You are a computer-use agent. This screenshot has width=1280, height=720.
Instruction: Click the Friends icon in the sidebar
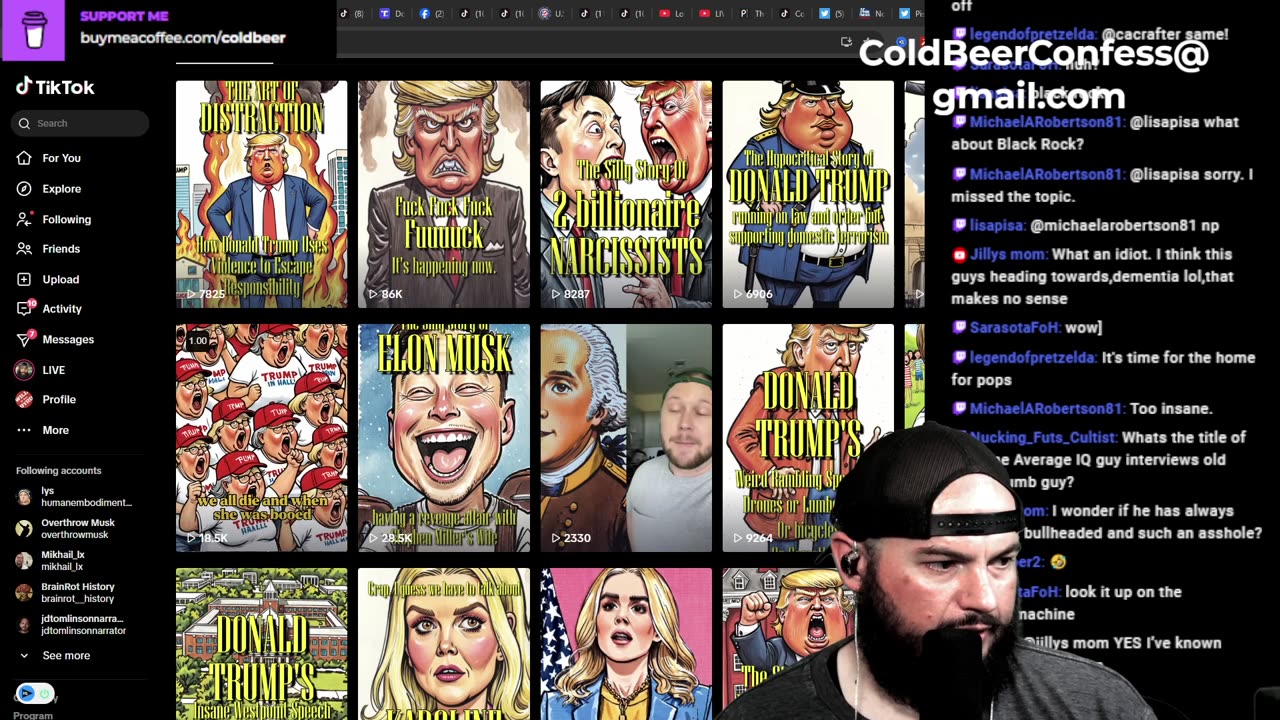pos(24,249)
